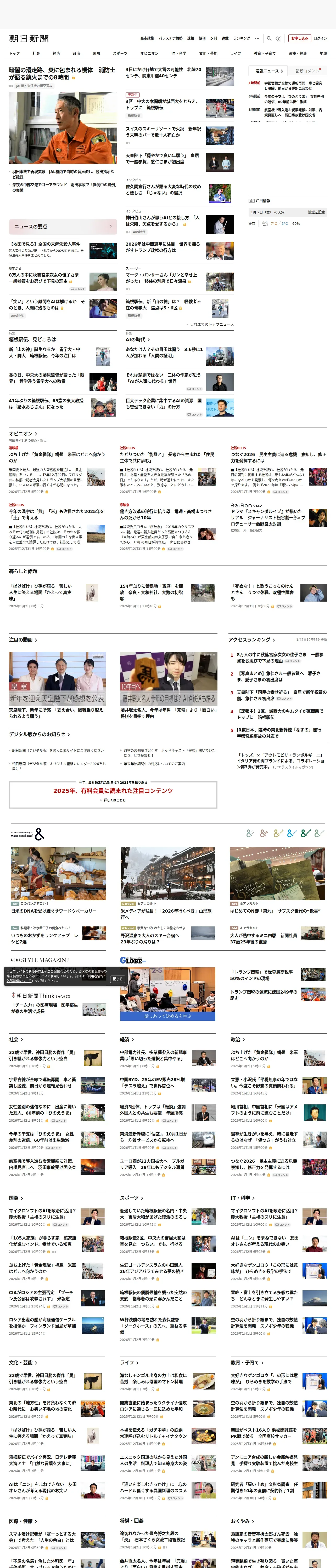Open thumbnail for スイスのスキーリゾート fire story
This screenshot has height=1568, width=336.
click(x=220, y=135)
